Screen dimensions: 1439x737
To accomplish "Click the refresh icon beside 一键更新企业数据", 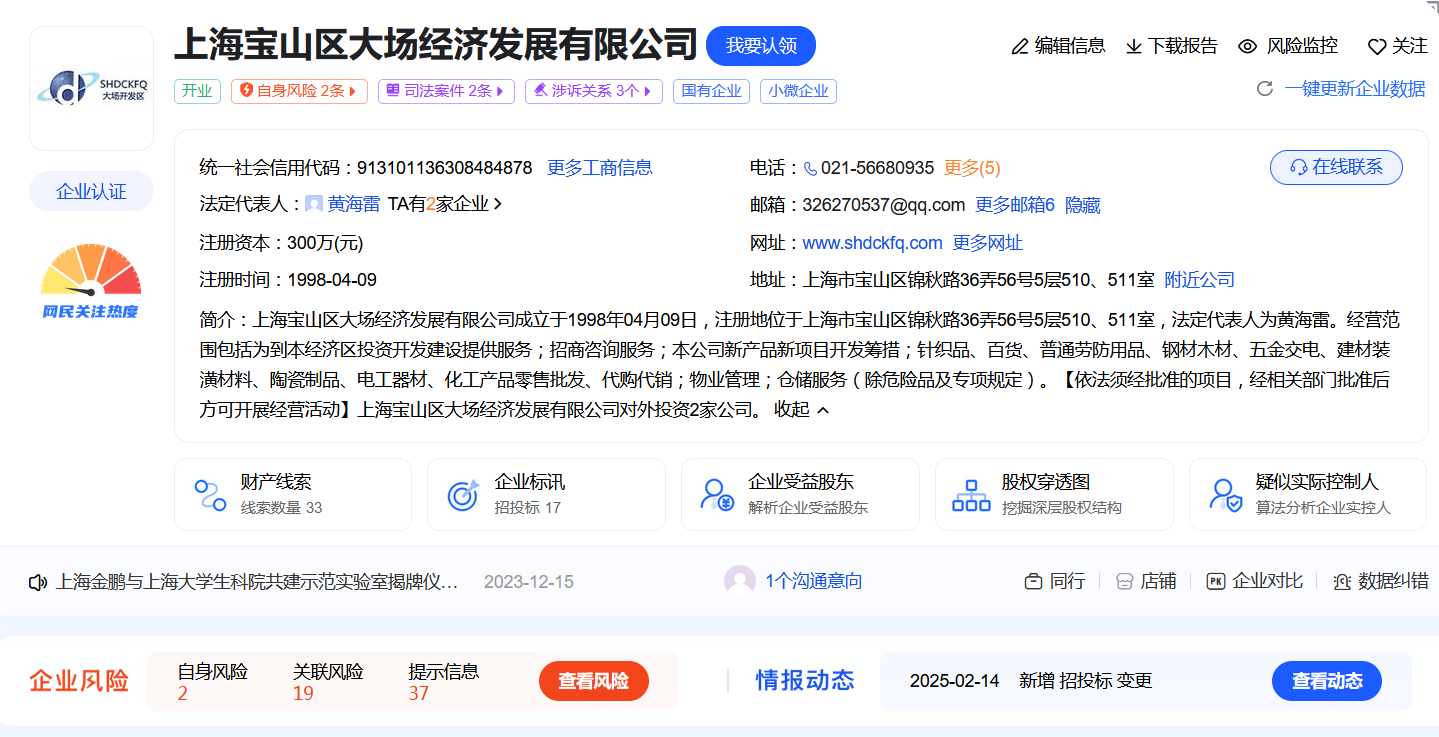I will 1265,89.
